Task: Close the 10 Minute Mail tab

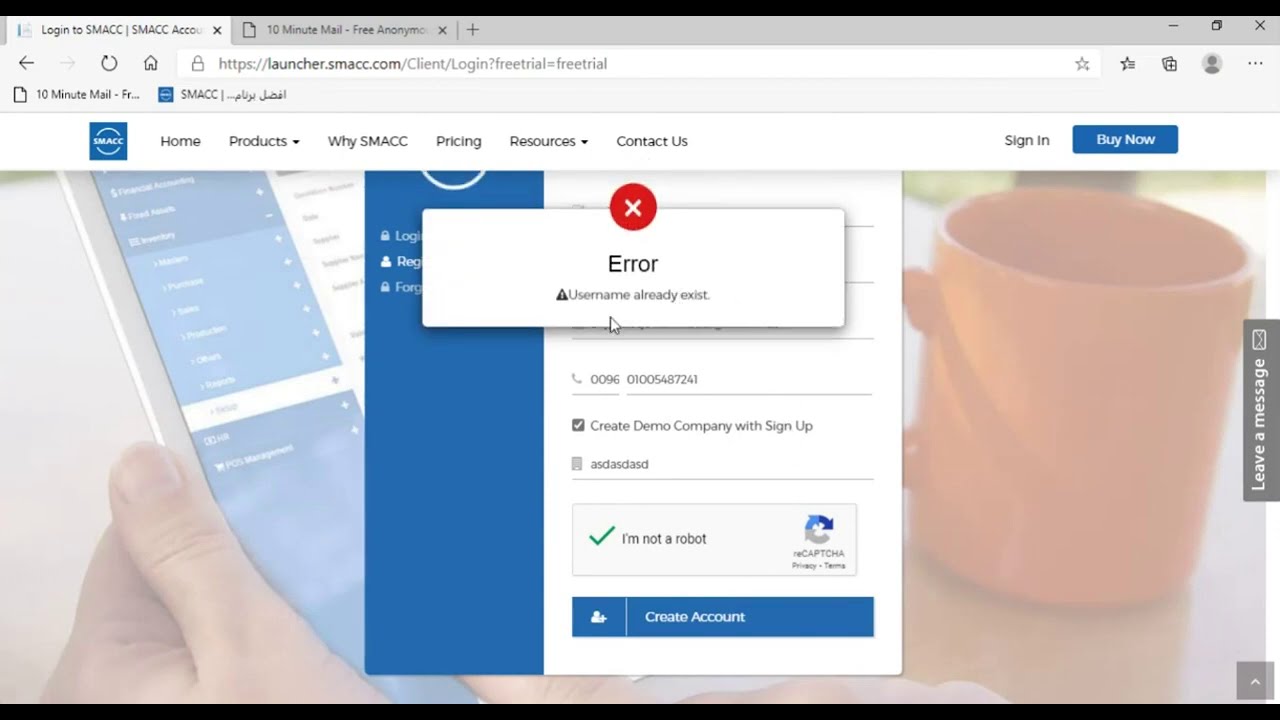Action: 442,30
